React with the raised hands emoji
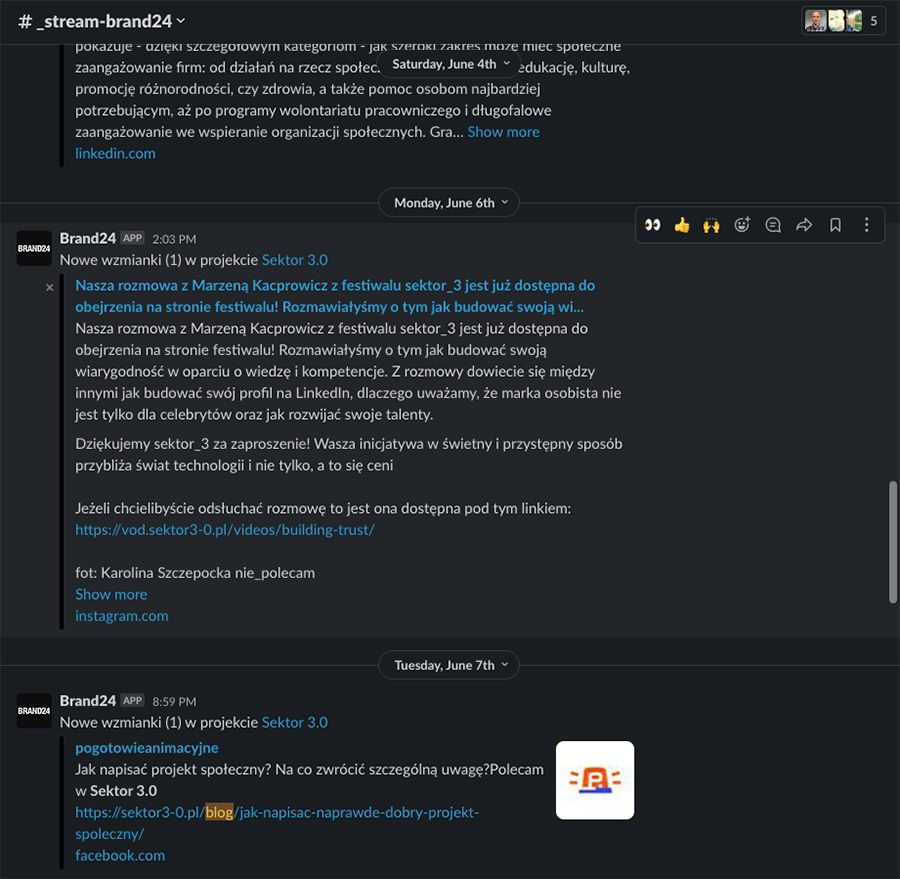Viewport: 900px width, 879px height. (711, 225)
